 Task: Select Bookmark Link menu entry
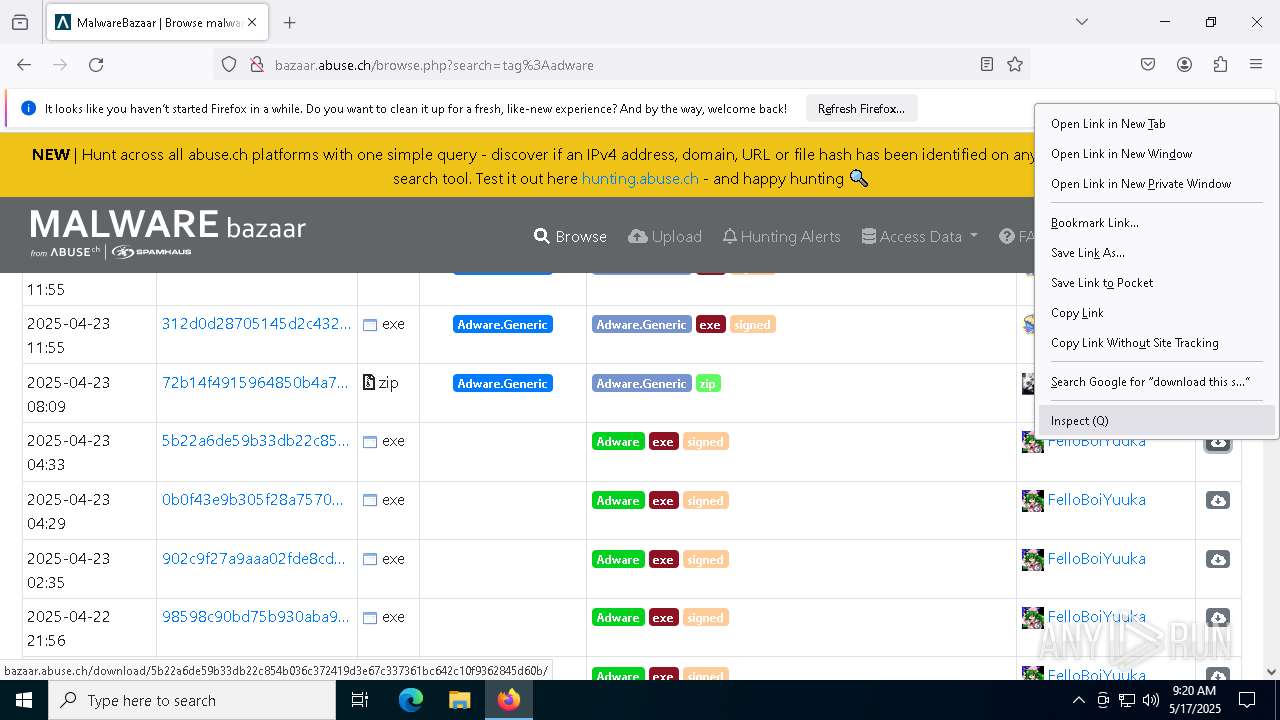[1156, 223]
